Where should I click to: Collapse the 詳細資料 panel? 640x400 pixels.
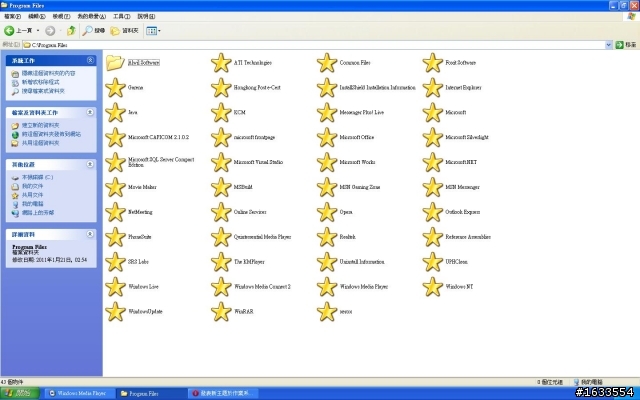coord(90,234)
